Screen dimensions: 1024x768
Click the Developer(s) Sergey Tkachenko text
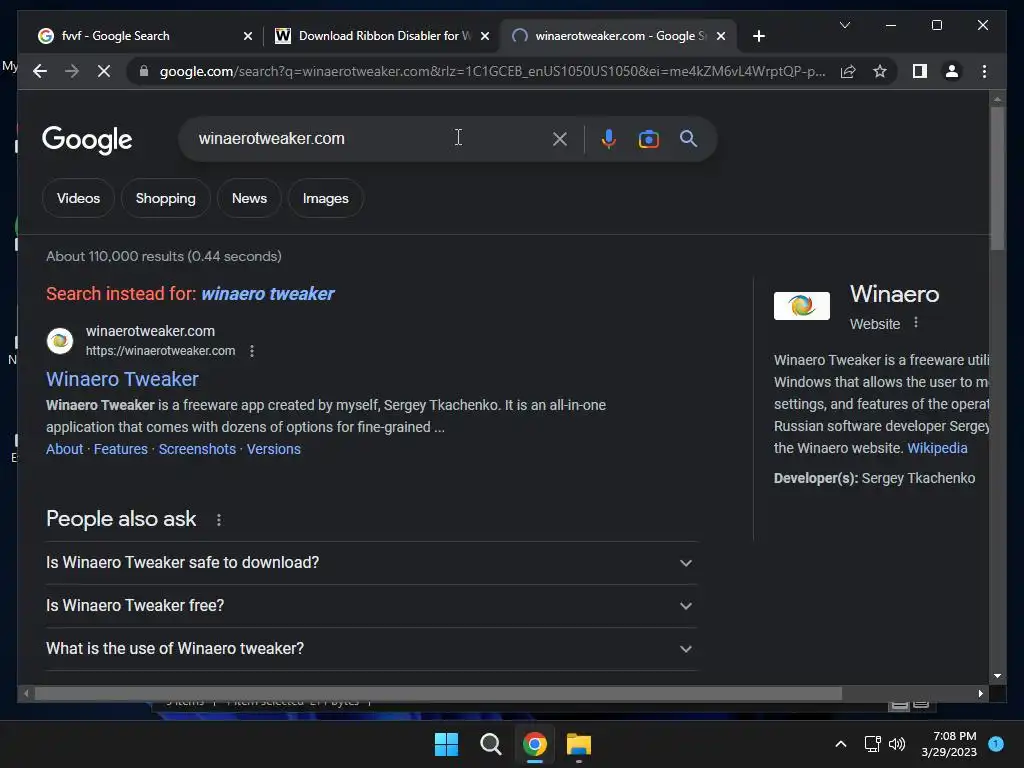click(x=874, y=478)
